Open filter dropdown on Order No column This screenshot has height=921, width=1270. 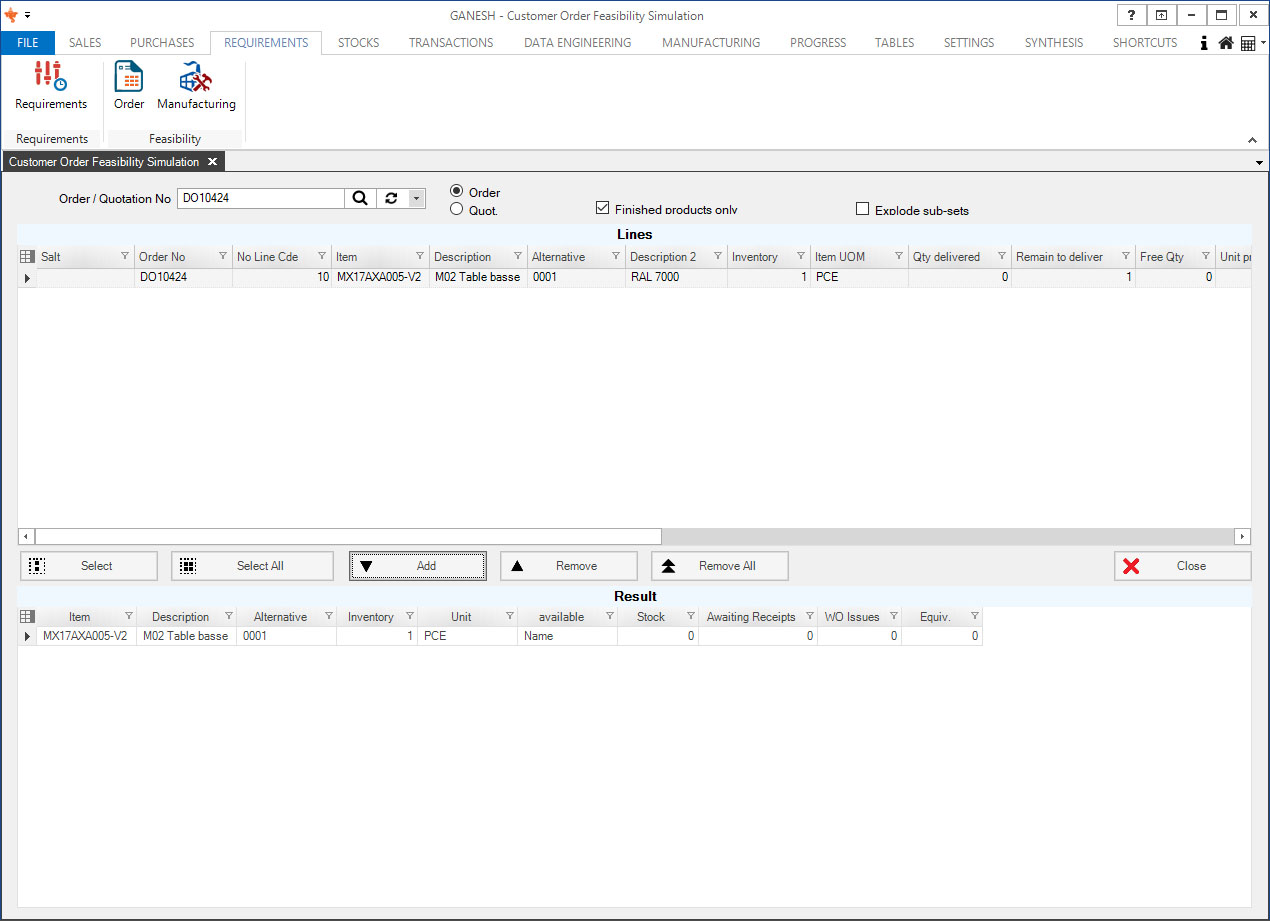[222, 257]
